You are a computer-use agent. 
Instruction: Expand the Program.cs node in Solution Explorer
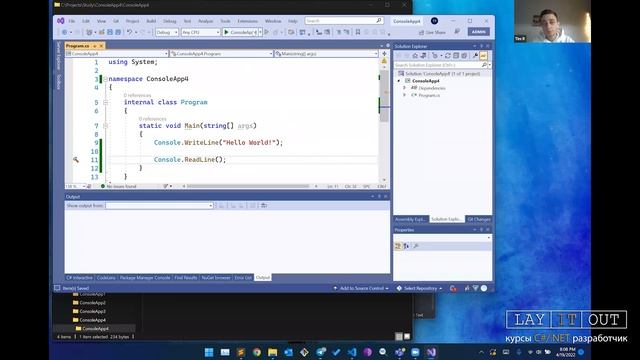(x=404, y=95)
